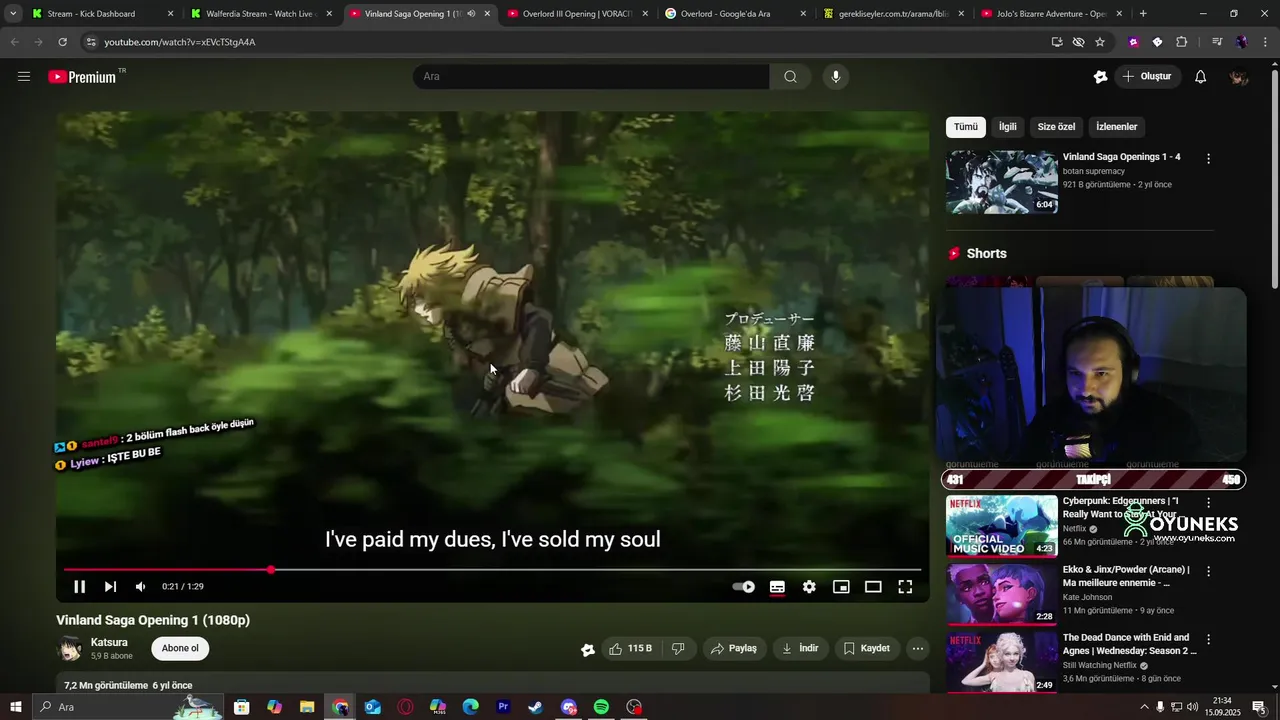1280x720 pixels.
Task: Focus the YouTube search box
Action: point(591,76)
